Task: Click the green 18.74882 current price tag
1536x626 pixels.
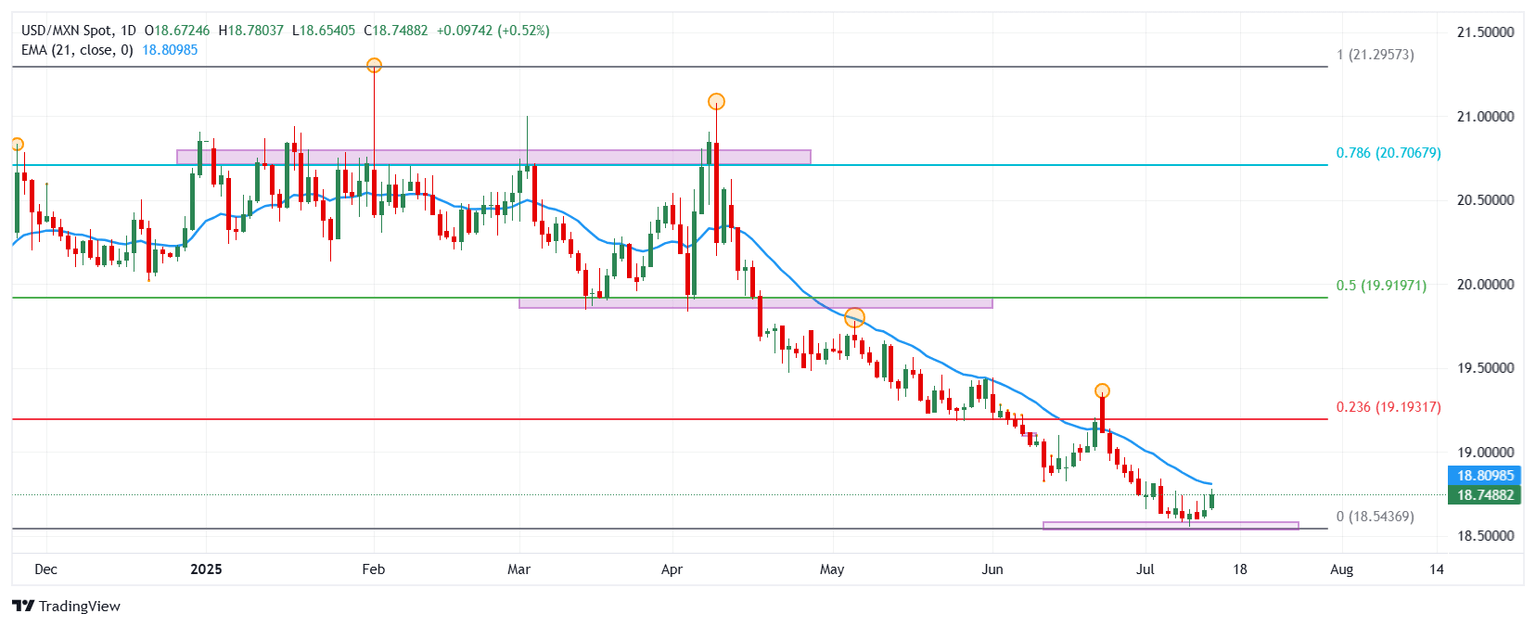Action: (1486, 495)
